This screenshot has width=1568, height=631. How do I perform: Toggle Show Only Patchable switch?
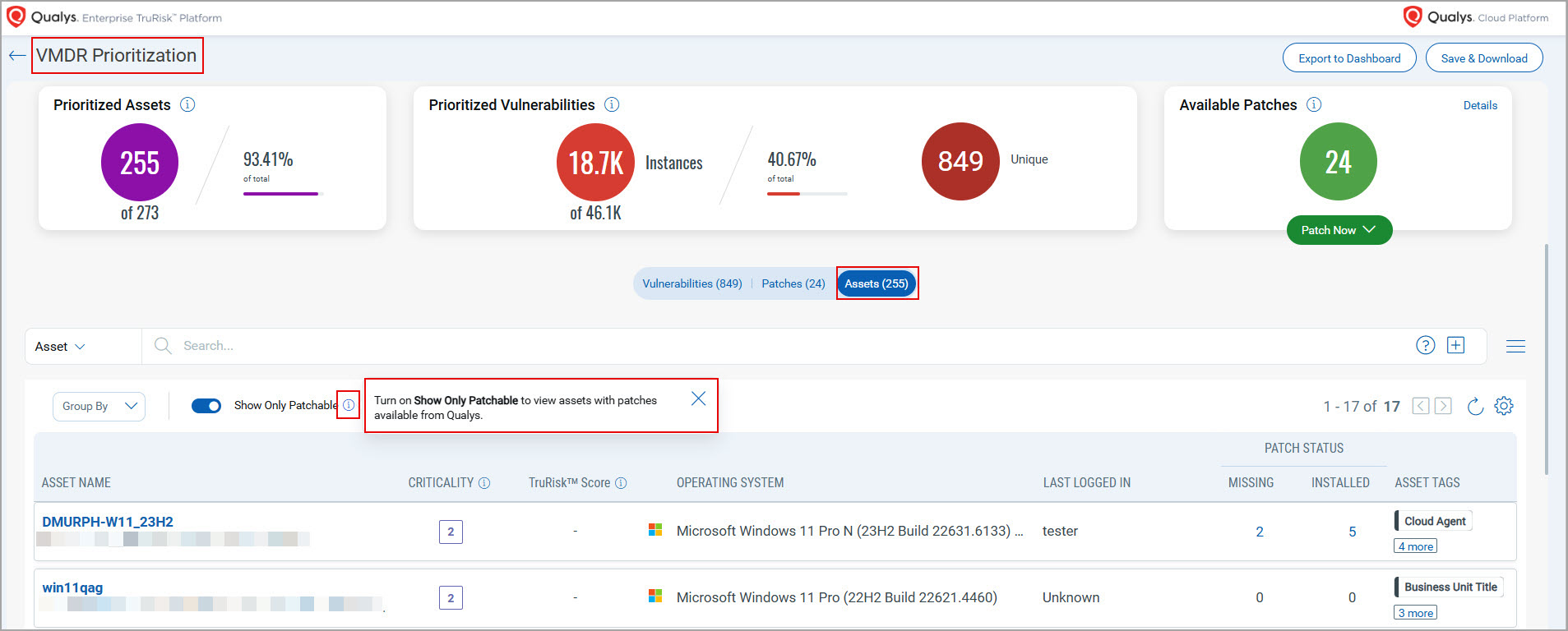[x=206, y=406]
